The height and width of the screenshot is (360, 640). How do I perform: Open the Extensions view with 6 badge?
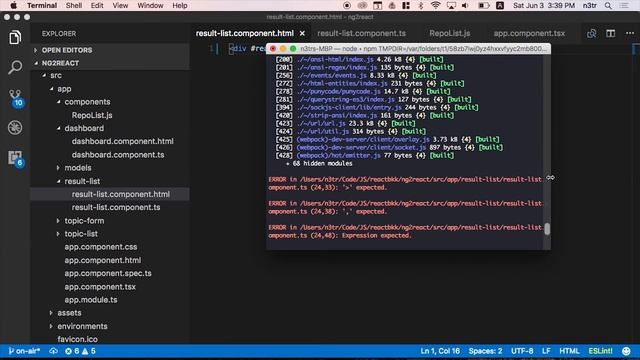16,158
